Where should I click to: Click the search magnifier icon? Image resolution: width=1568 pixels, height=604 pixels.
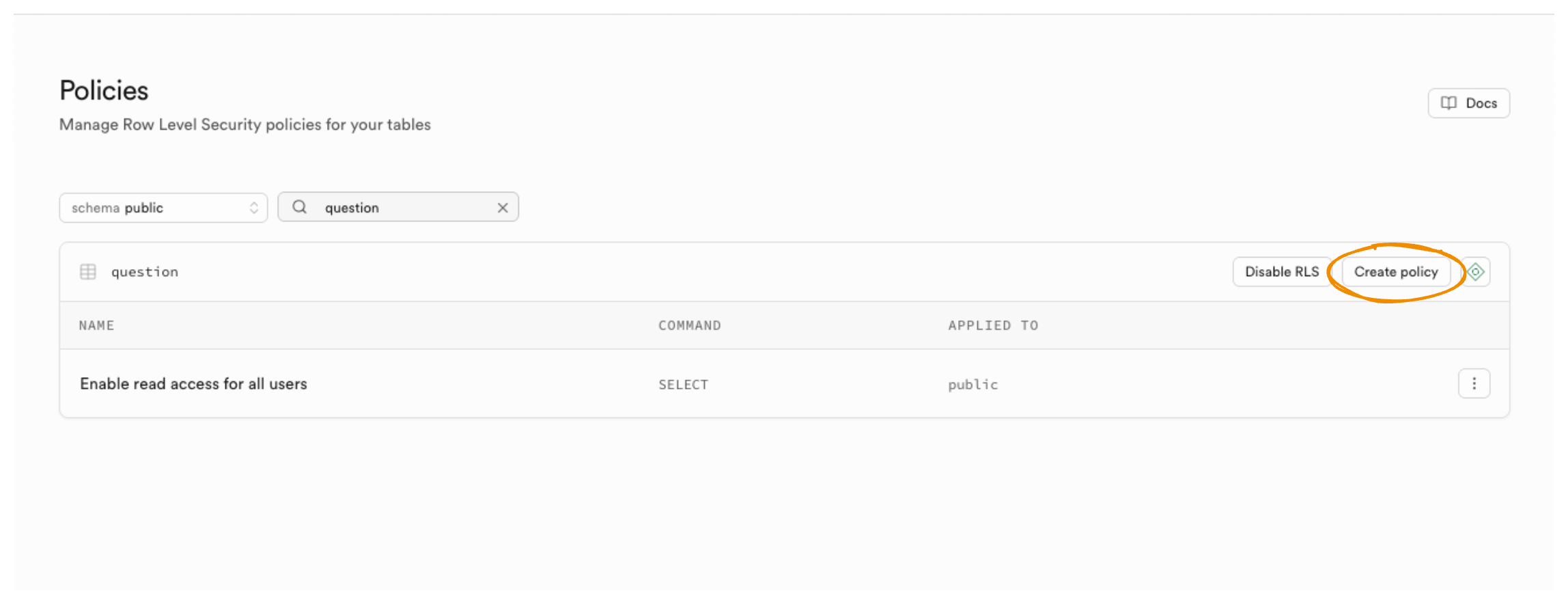click(x=299, y=207)
